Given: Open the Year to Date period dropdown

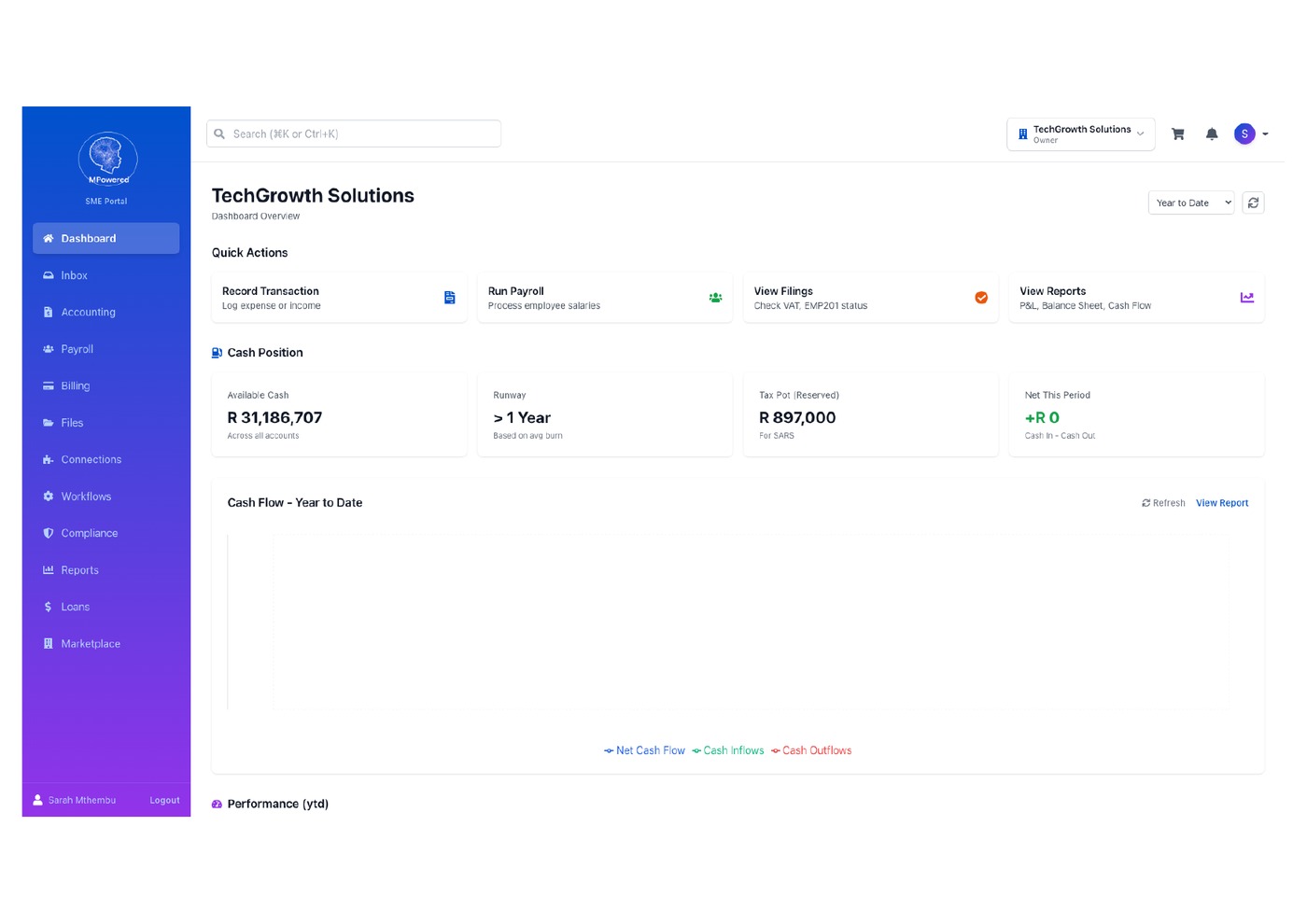Looking at the screenshot, I should tap(1191, 203).
